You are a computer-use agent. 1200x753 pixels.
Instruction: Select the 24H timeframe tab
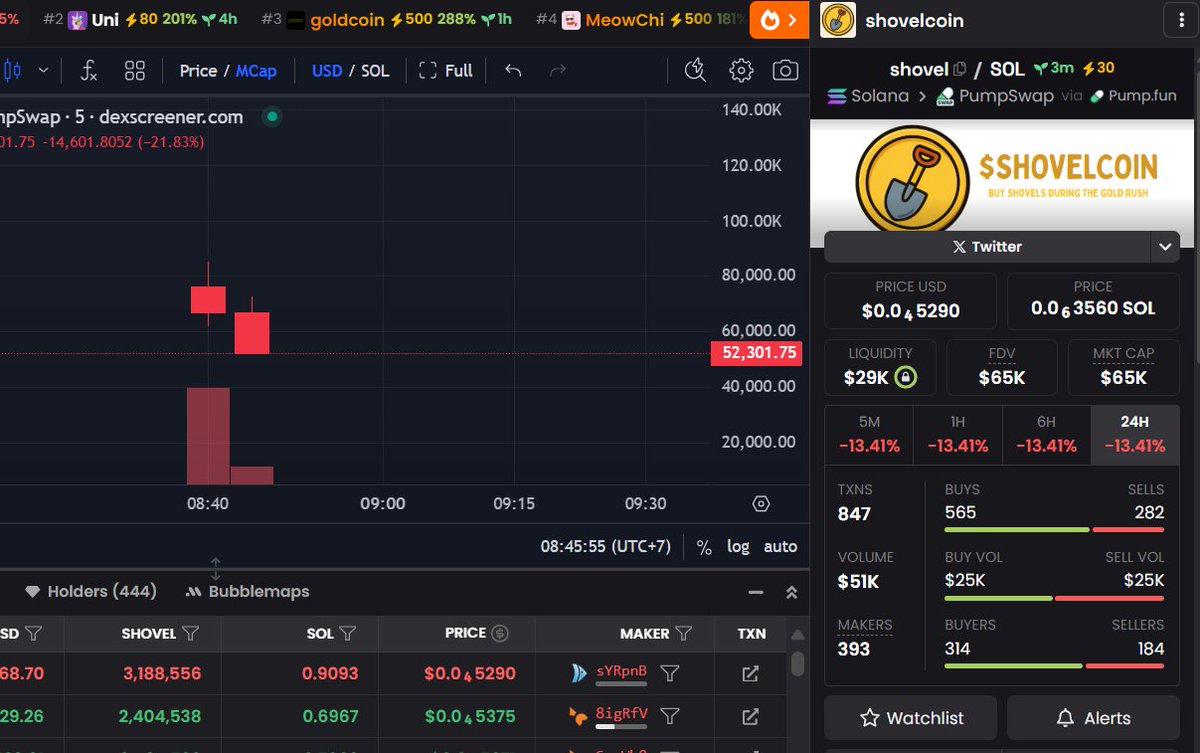tap(1134, 435)
